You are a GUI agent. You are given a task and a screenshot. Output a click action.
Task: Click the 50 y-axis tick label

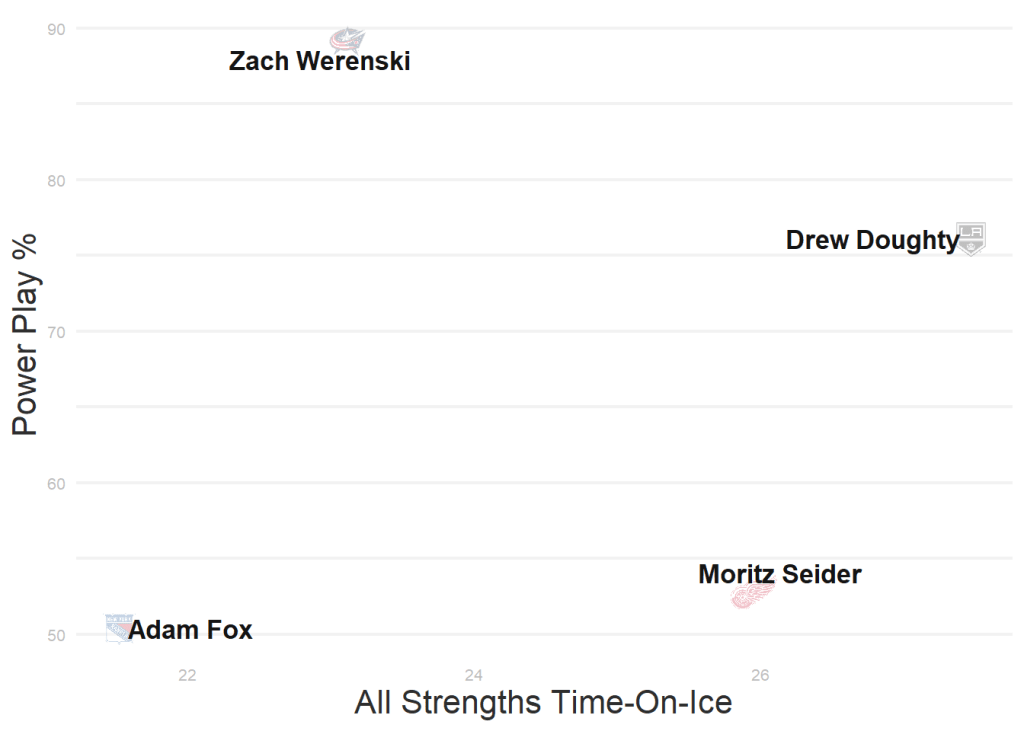point(56,635)
